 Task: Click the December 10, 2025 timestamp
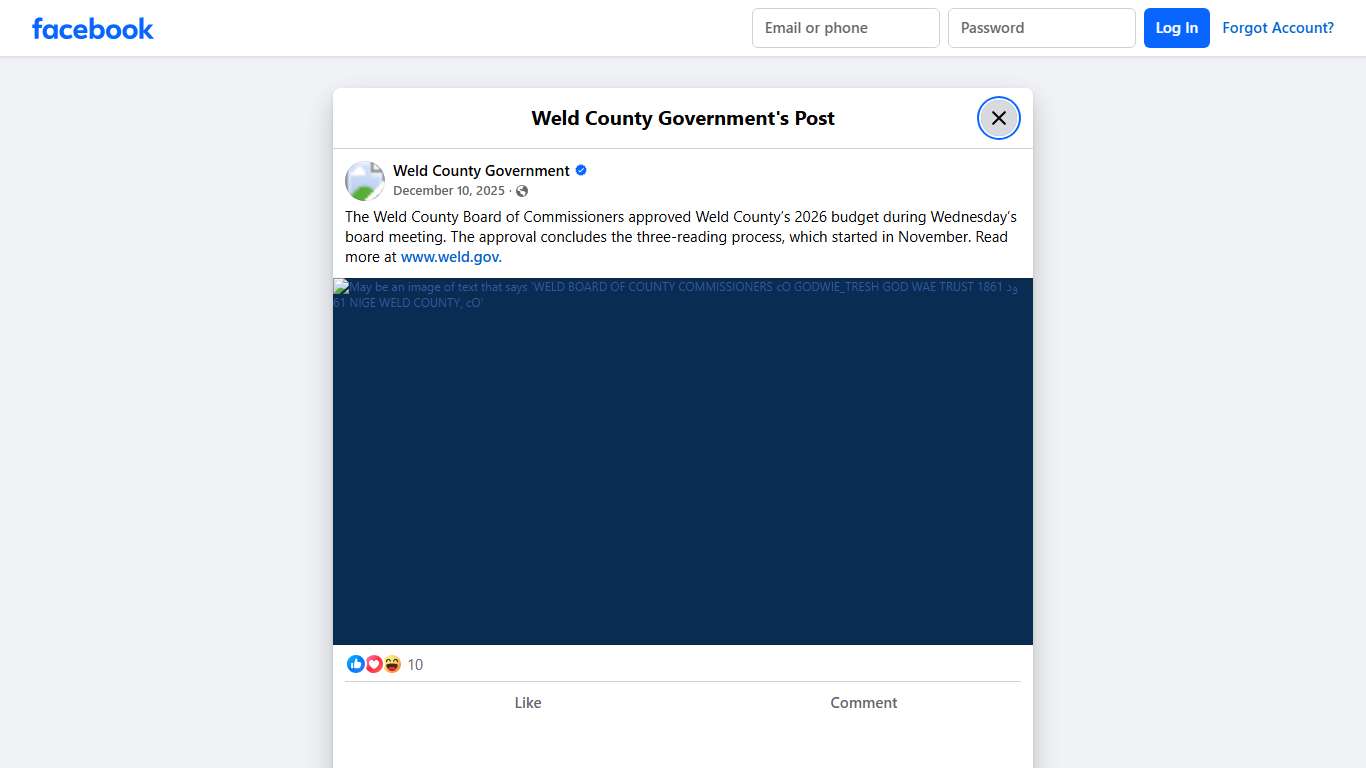449,190
